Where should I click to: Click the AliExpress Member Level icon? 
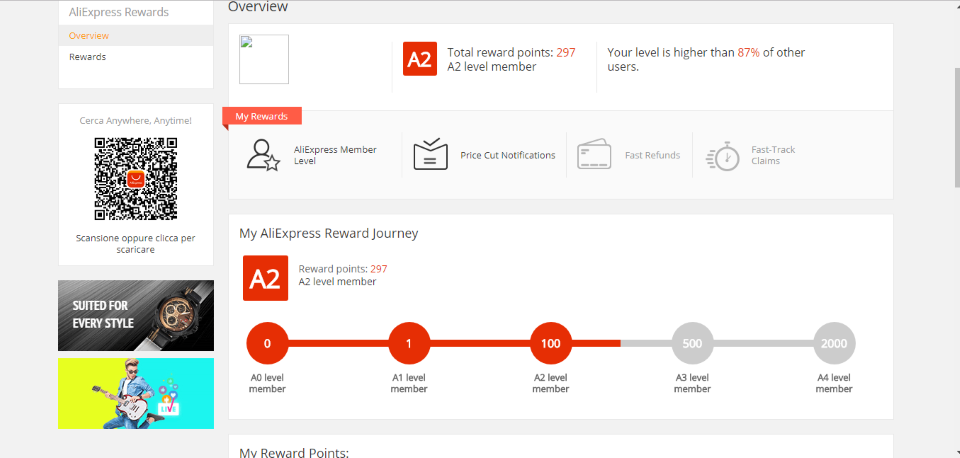click(x=263, y=155)
